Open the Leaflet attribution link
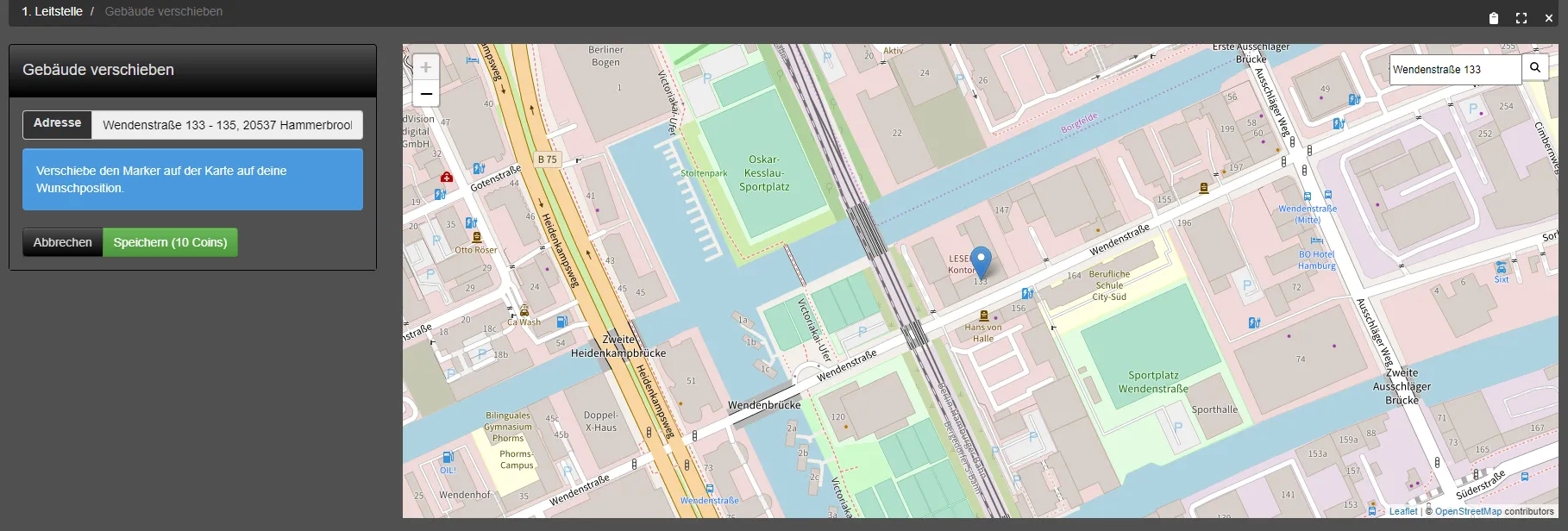Screen dimensions: 1568x531 click(1402, 511)
